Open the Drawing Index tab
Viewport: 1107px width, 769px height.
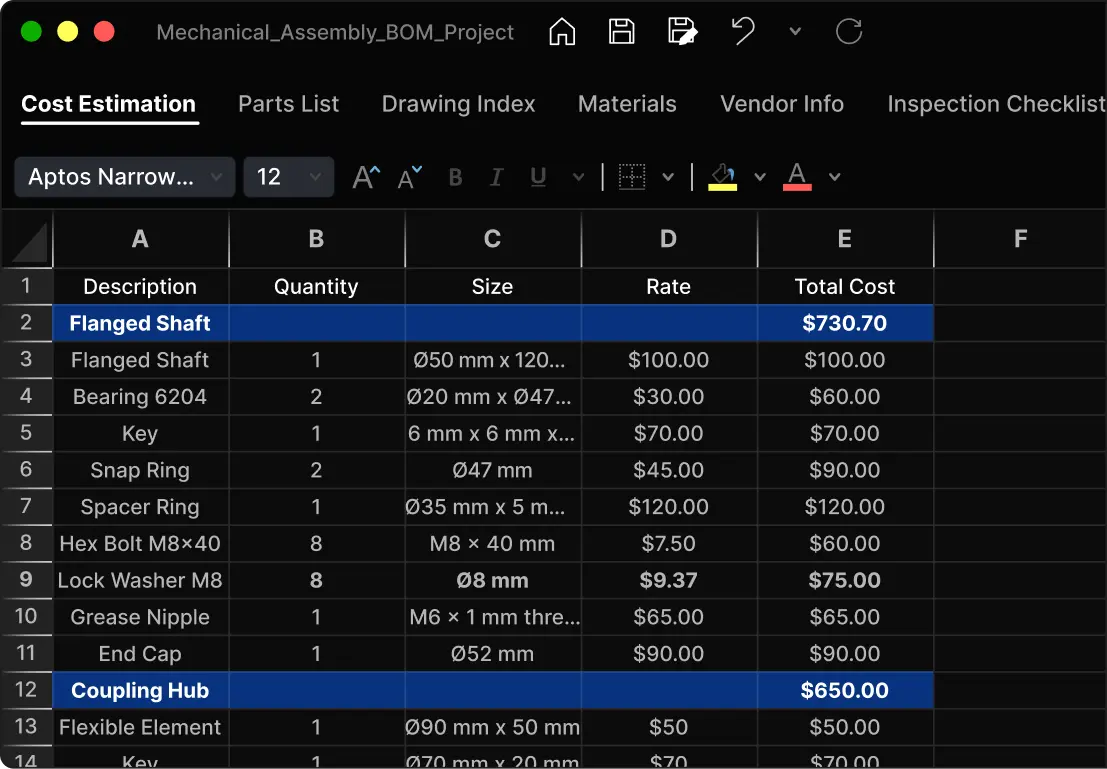(459, 105)
